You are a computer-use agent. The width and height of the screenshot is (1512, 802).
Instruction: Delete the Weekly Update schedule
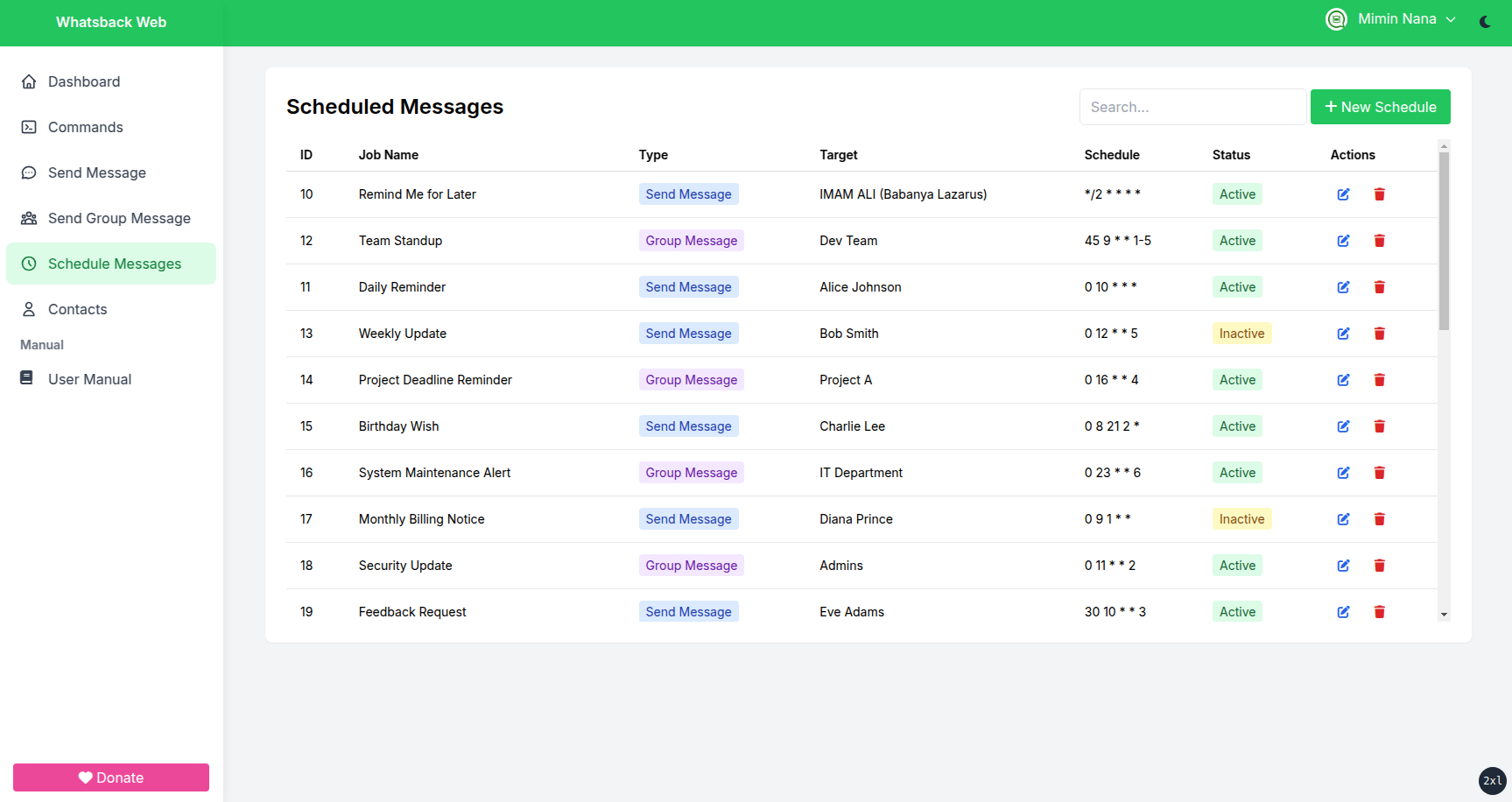[x=1379, y=334]
